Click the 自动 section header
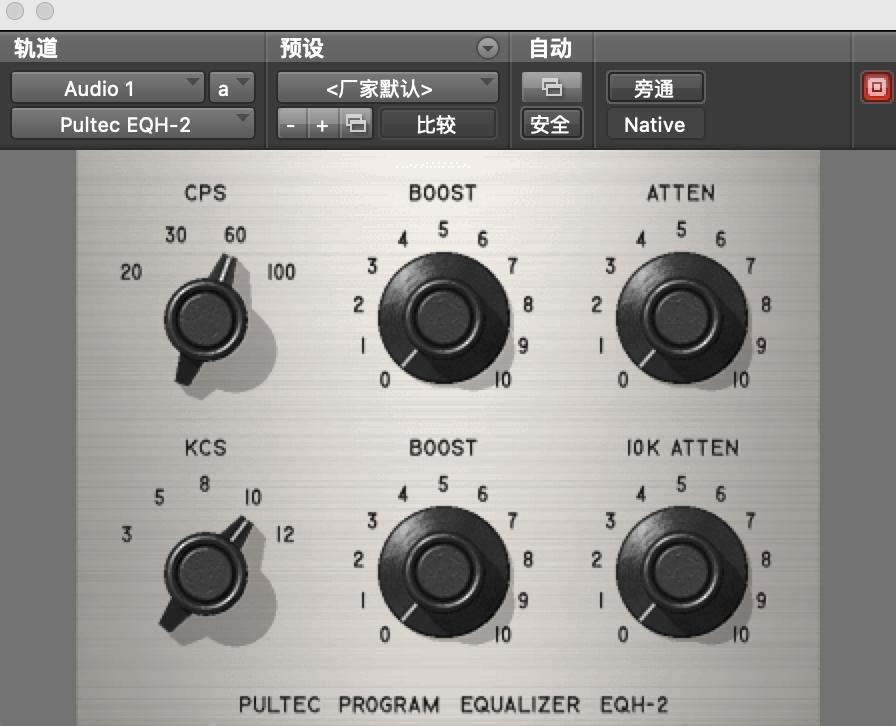 click(550, 48)
